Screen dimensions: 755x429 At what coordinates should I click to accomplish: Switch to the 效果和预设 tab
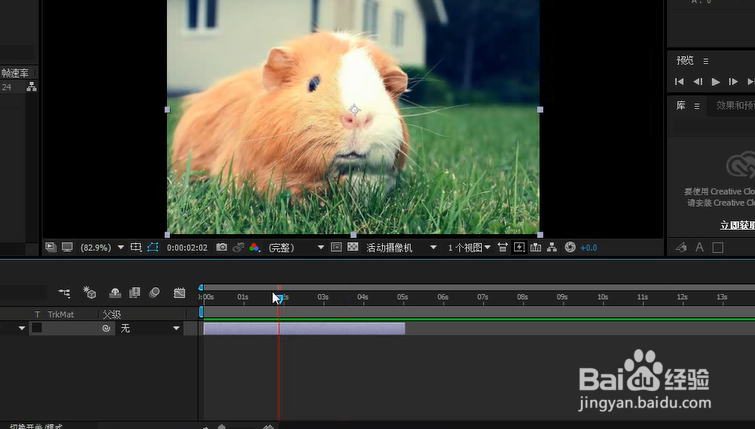click(735, 105)
